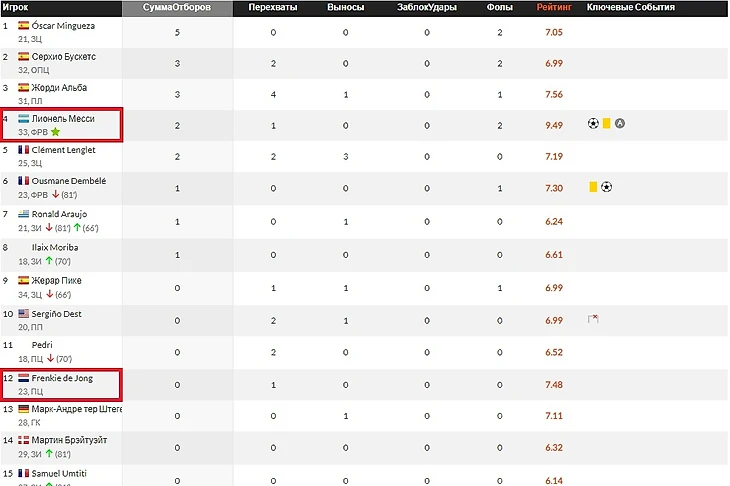Sort by СуммаОтборов column

(x=177, y=7)
